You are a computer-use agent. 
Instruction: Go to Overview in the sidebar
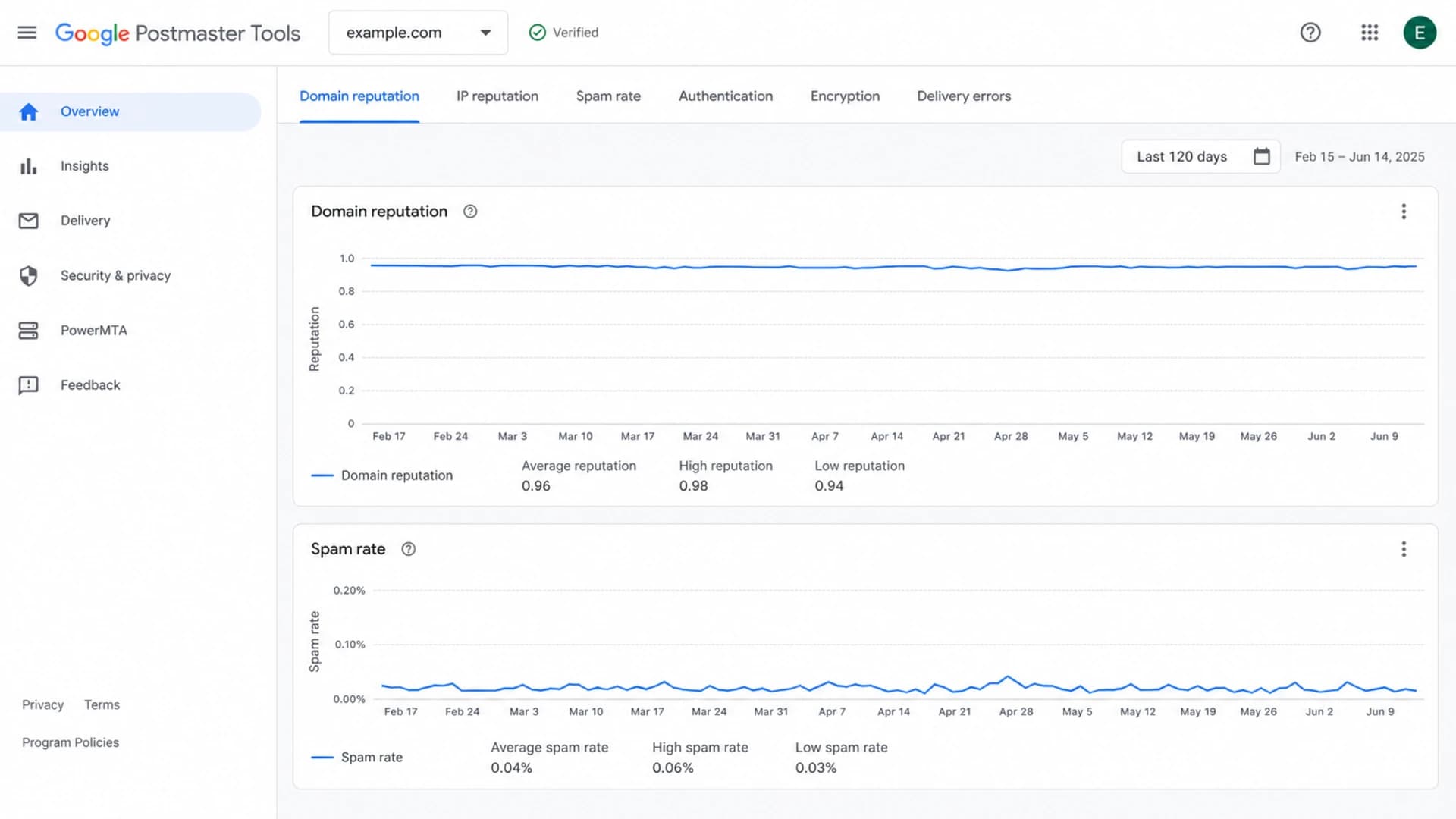click(x=130, y=112)
